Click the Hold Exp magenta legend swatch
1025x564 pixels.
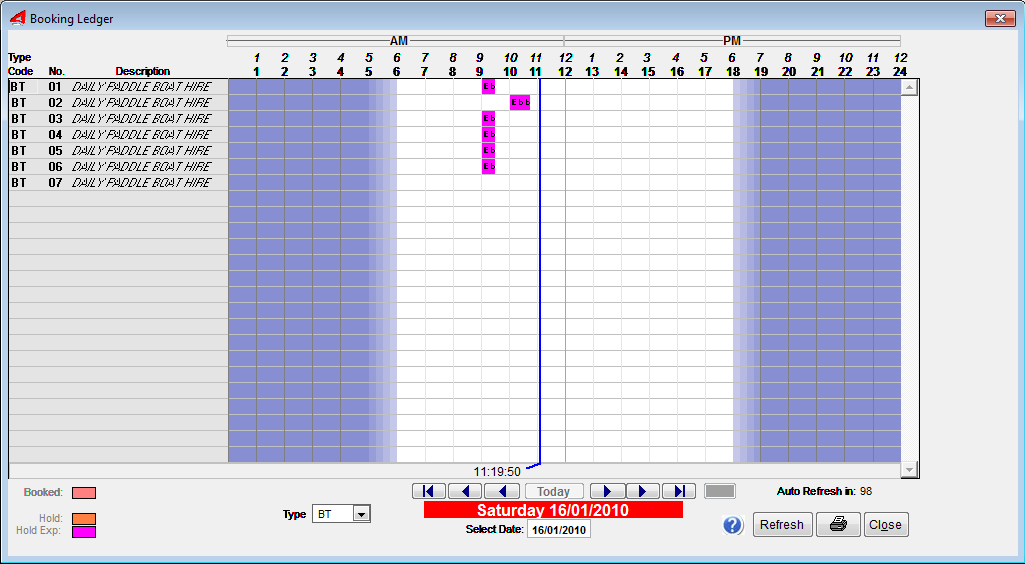pyautogui.click(x=84, y=532)
